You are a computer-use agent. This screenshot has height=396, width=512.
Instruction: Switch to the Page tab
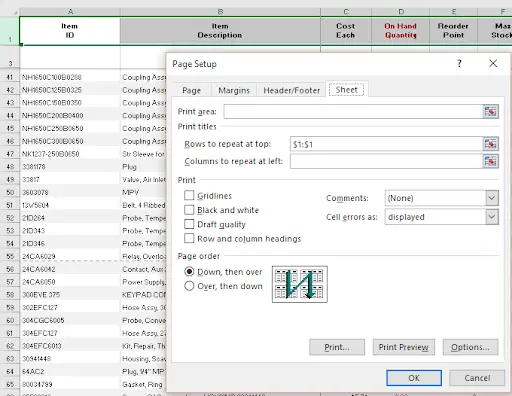pyautogui.click(x=192, y=90)
